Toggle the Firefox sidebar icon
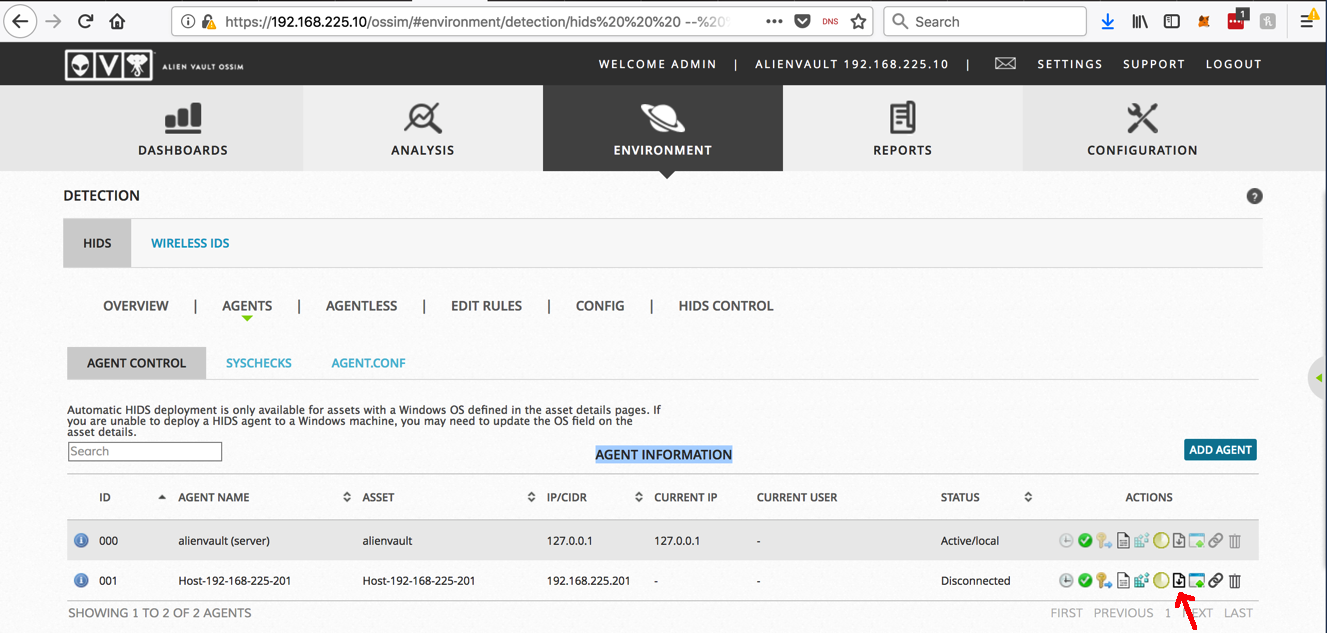Image resolution: width=1327 pixels, height=633 pixels. click(x=1172, y=21)
